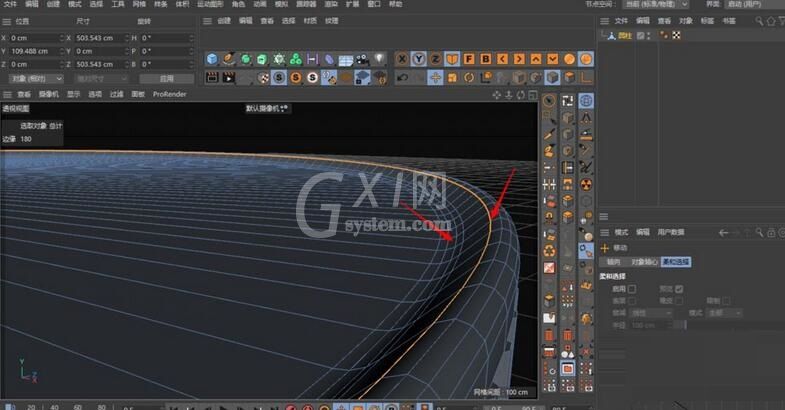785x410 pixels.
Task: Switch to the 柔和选择 tab
Action: [x=676, y=262]
